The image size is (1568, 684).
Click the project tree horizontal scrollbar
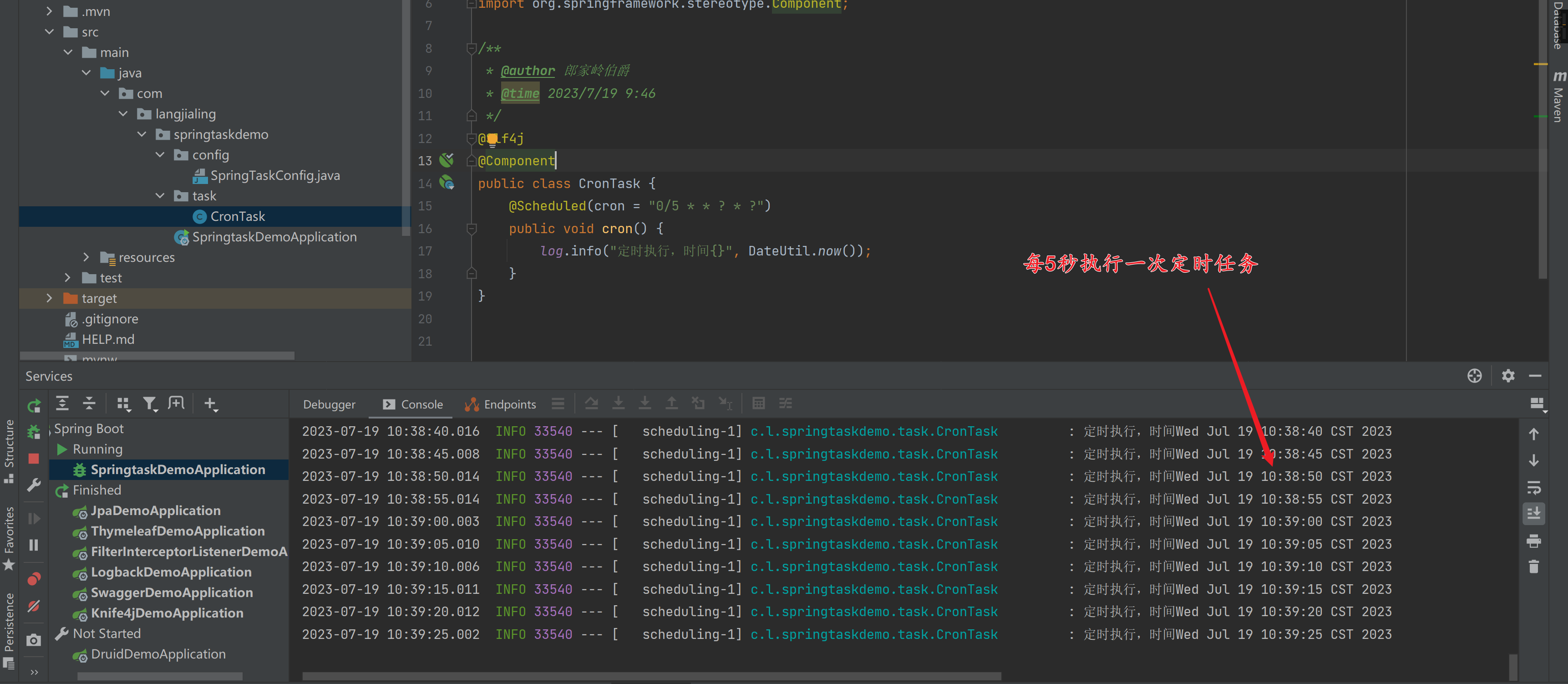tap(157, 356)
